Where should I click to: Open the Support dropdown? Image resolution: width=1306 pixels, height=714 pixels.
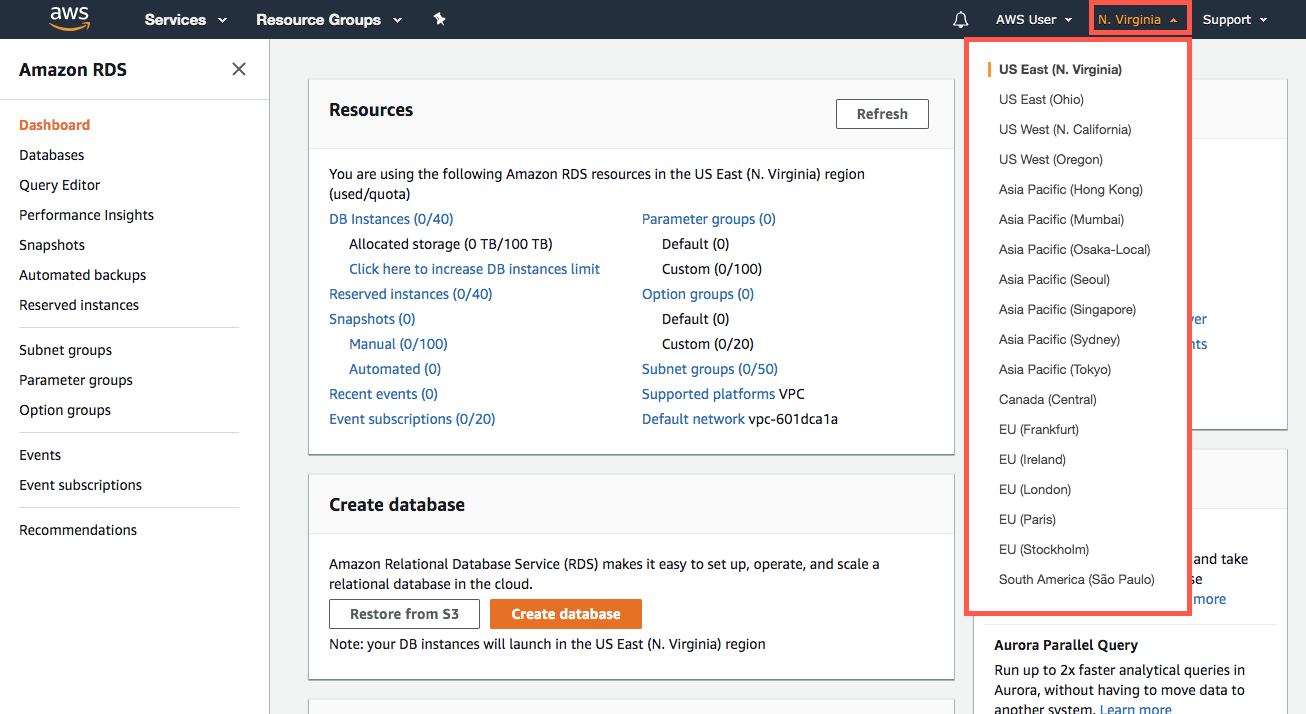tap(1233, 19)
